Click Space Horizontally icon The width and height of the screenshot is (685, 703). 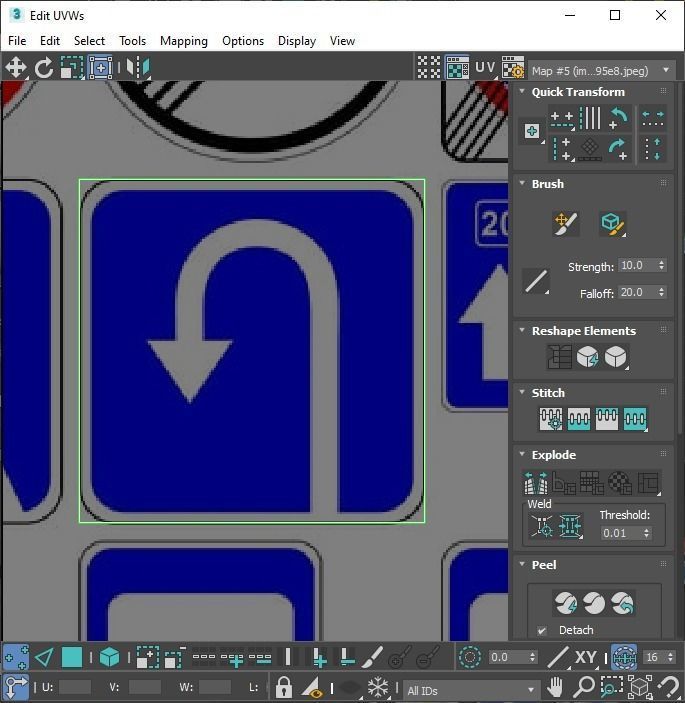653,119
